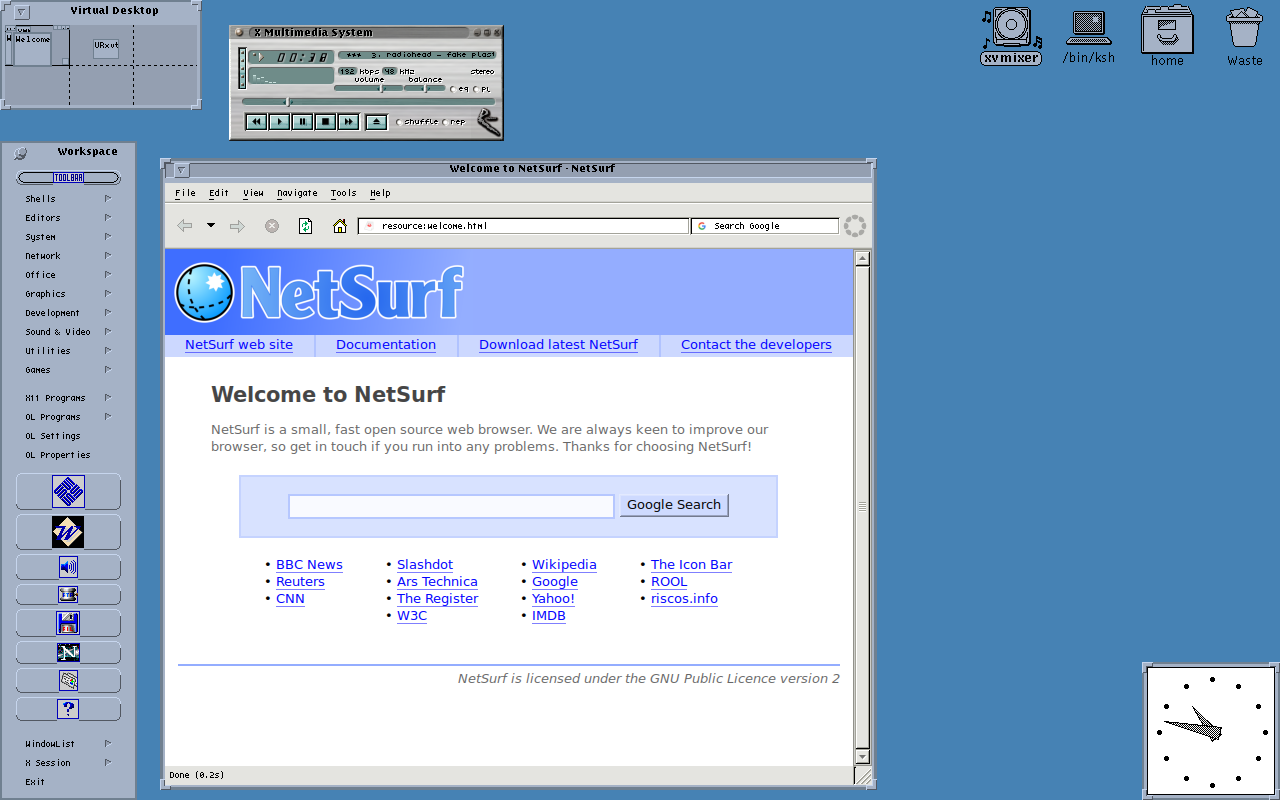Open the home folder desktop icon
Viewport: 1280px width, 800px height.
1167,37
